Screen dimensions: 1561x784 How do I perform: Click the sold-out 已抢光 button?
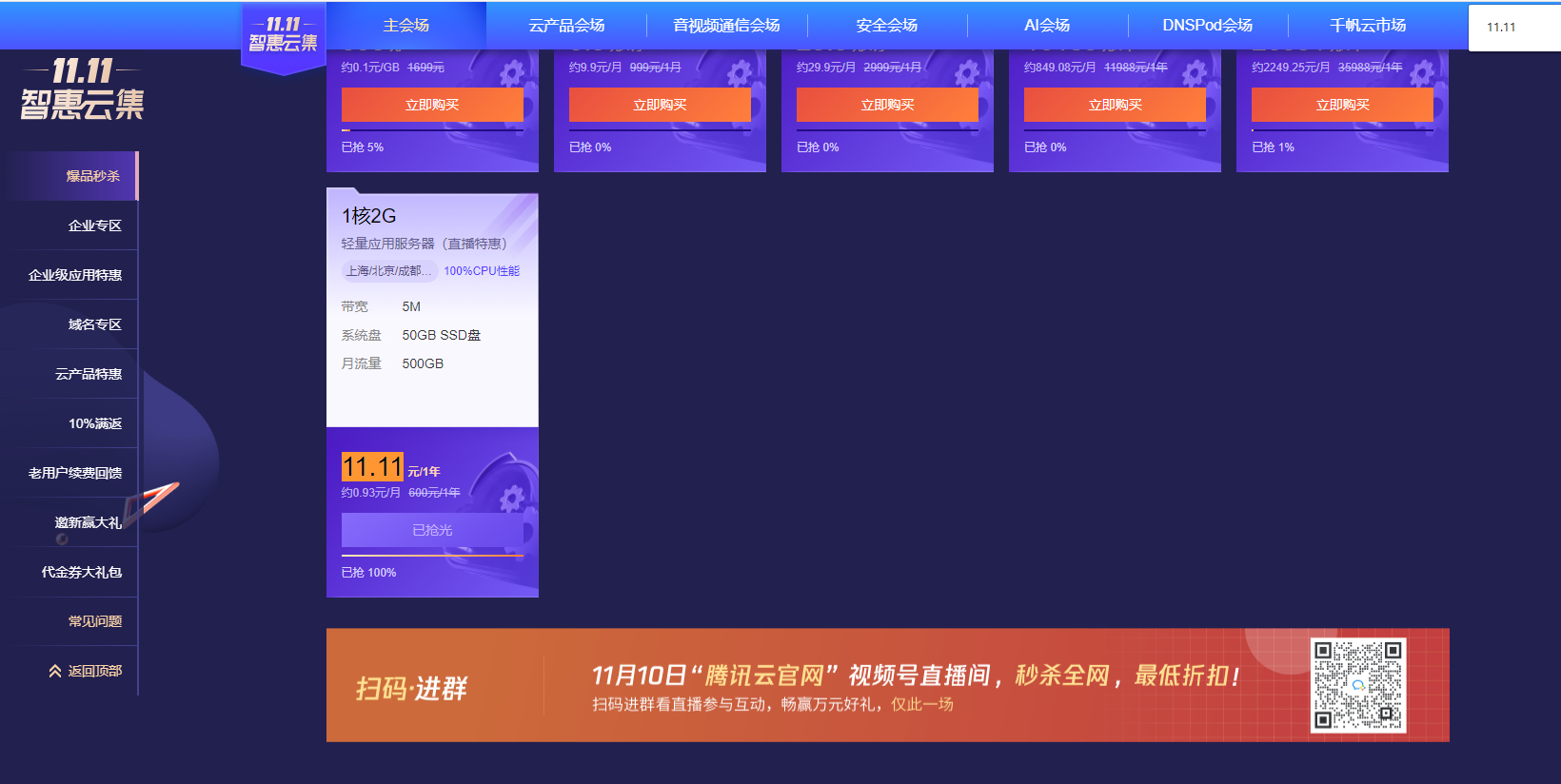pyautogui.click(x=432, y=530)
